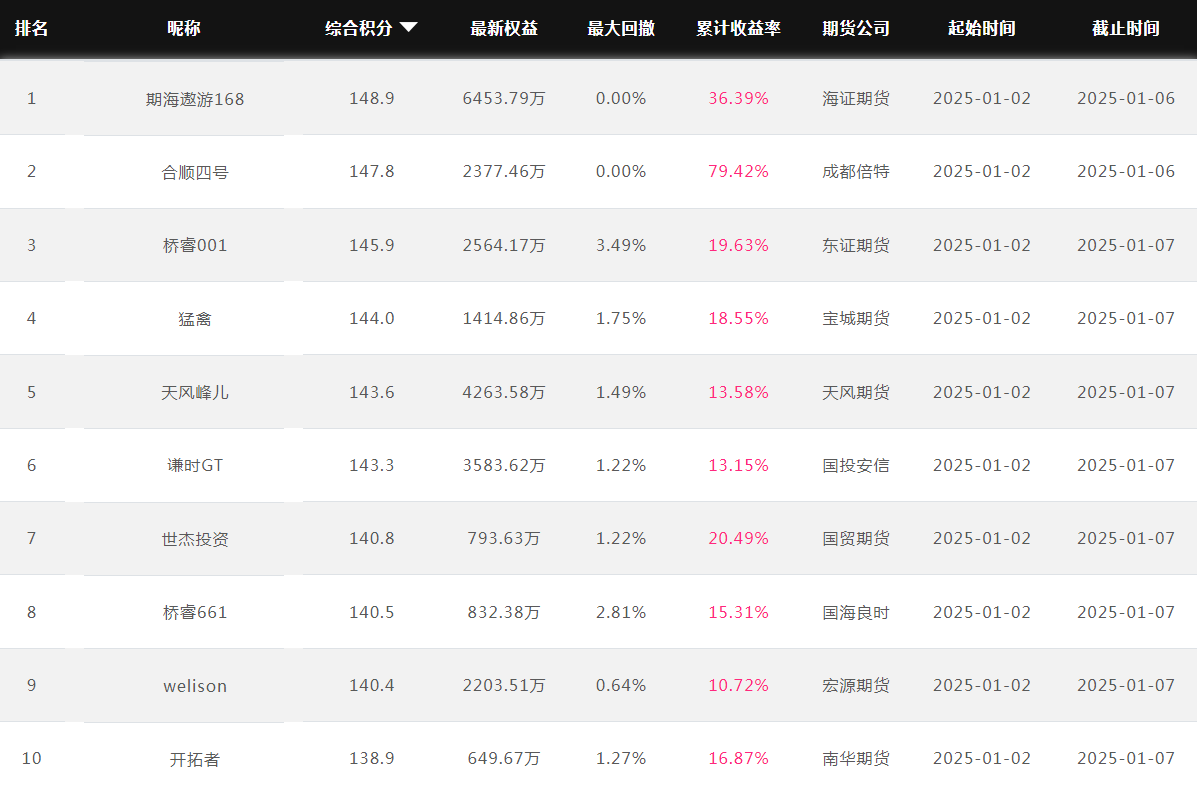Select the 最大回撤 column header

click(x=621, y=28)
